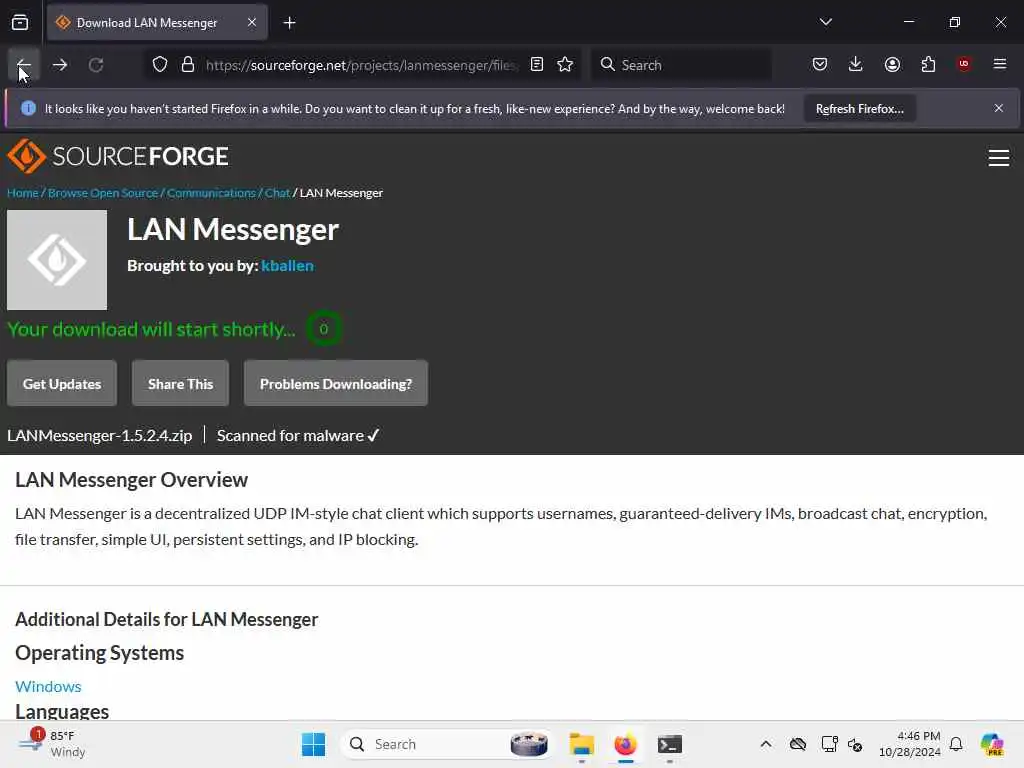Click the Refresh Firefox... button
The height and width of the screenshot is (768, 1024).
859,109
